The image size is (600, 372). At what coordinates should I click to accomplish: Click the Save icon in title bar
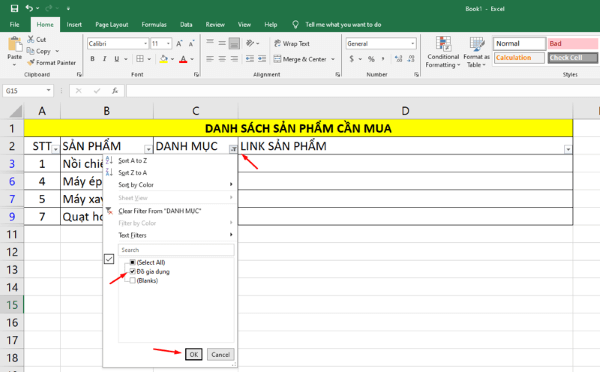(x=14, y=8)
